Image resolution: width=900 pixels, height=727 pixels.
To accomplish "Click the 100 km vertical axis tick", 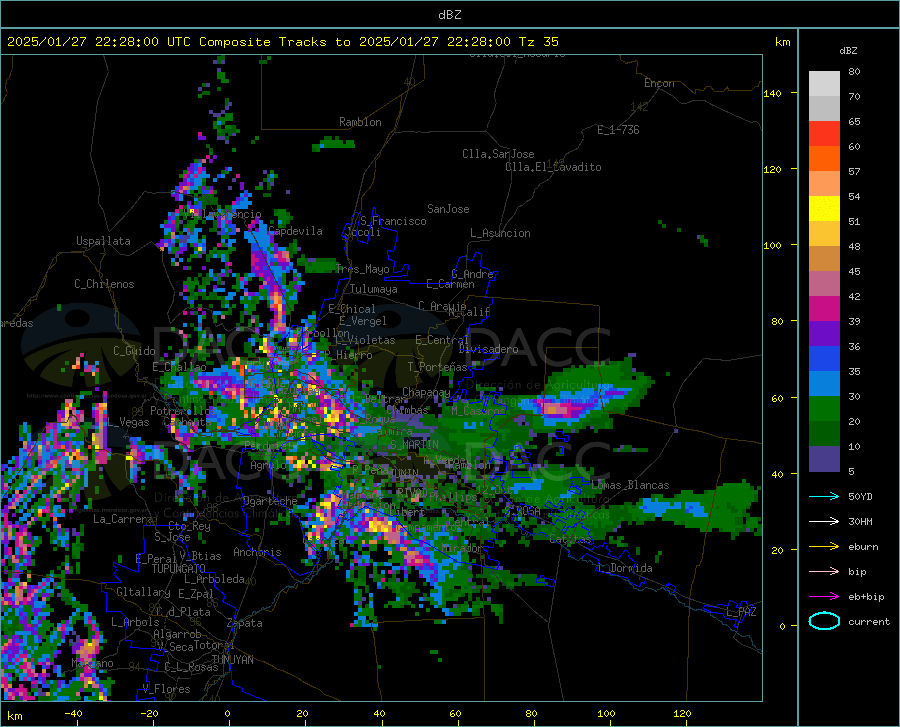I will click(x=773, y=245).
